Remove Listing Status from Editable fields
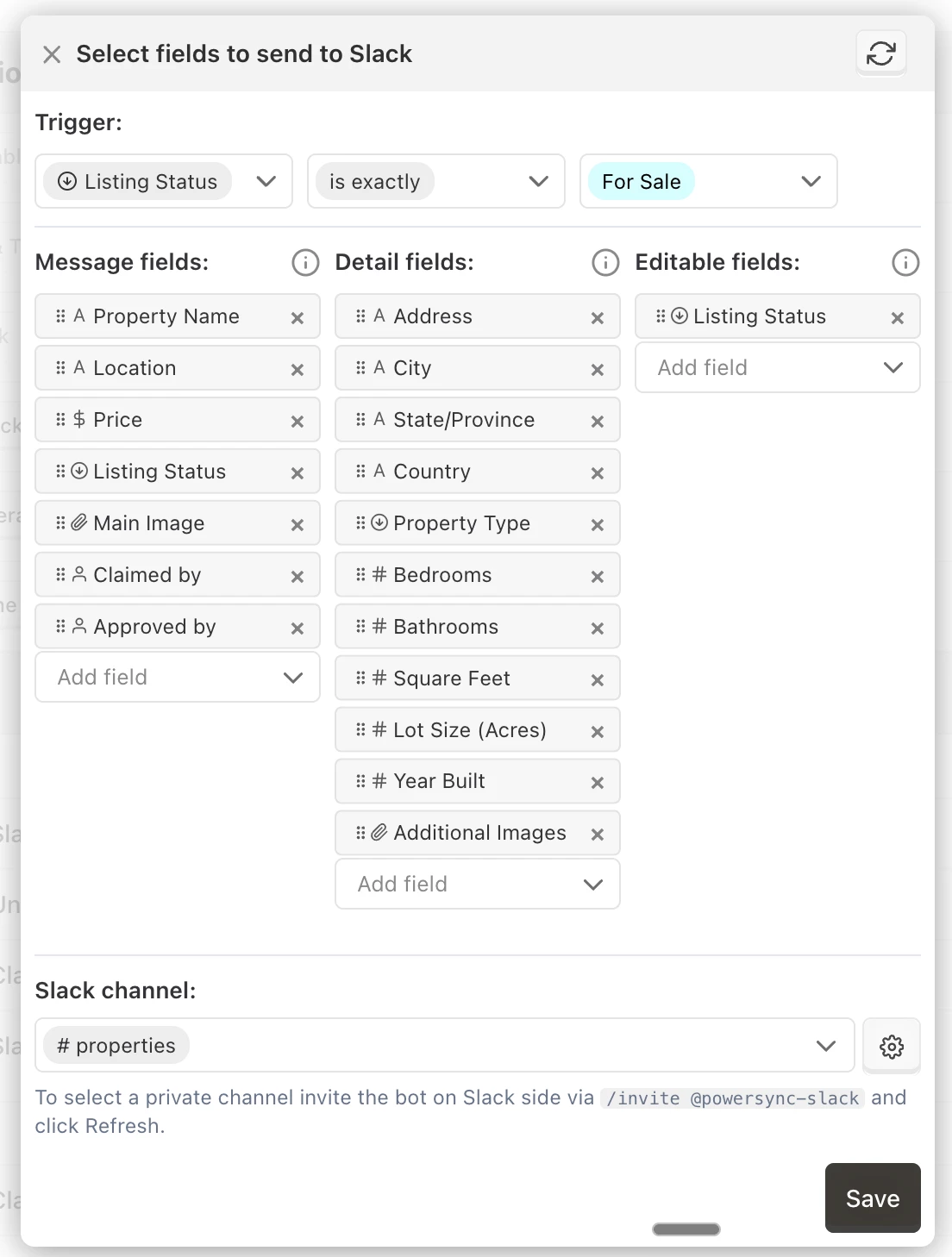This screenshot has width=952, height=1257. [x=898, y=318]
